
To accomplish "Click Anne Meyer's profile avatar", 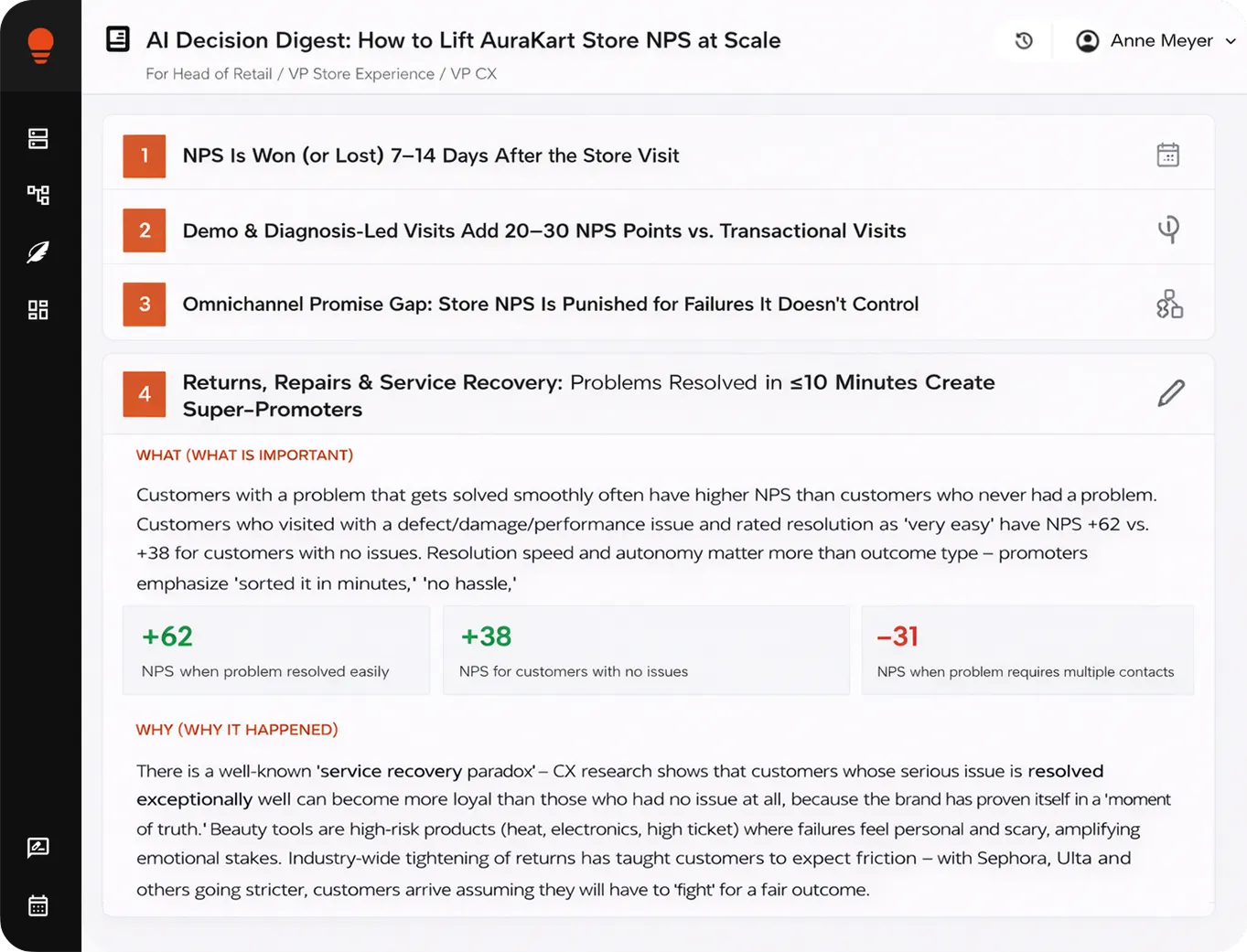I will click(x=1087, y=40).
